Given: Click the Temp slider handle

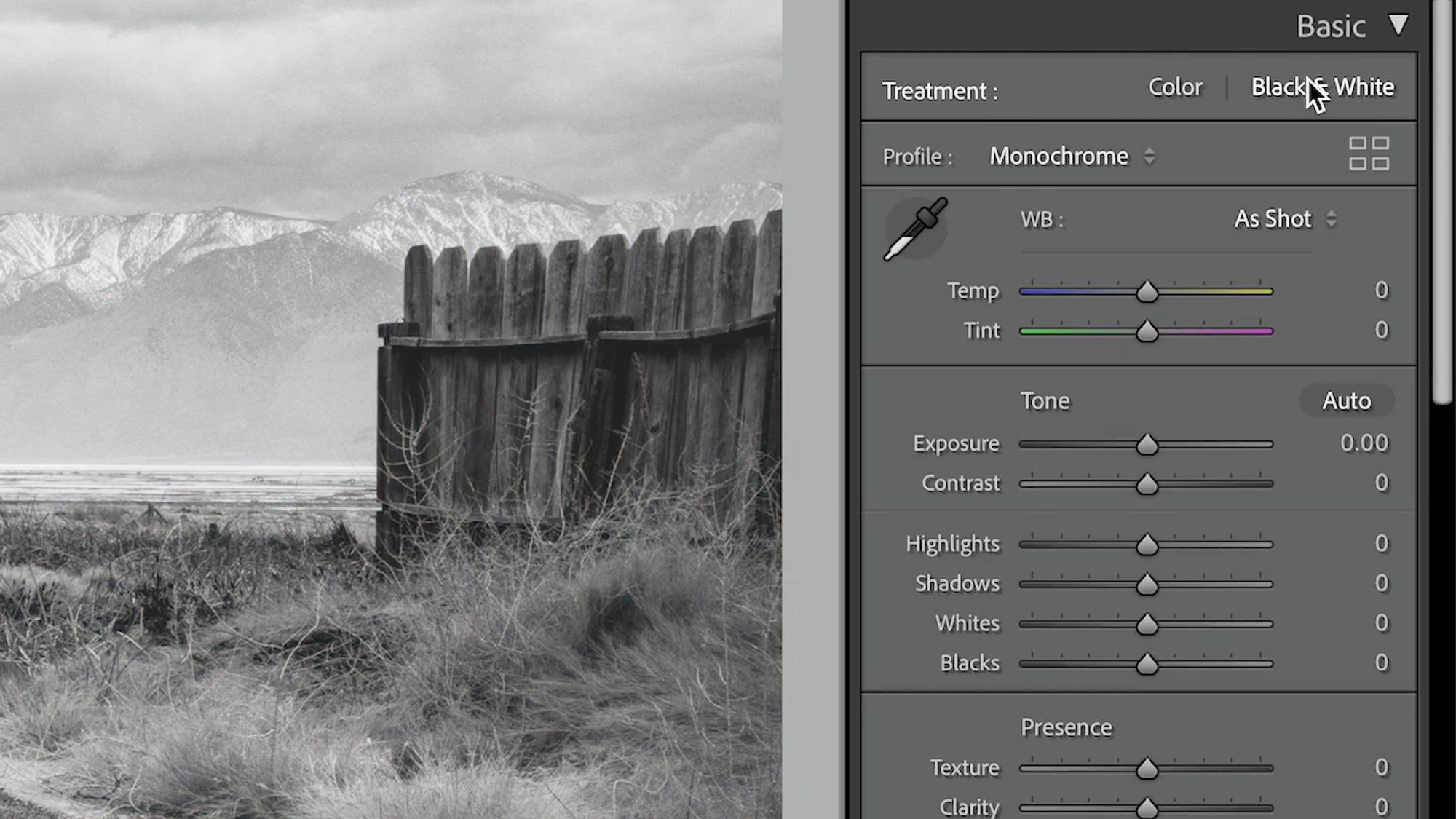Looking at the screenshot, I should click(1147, 292).
